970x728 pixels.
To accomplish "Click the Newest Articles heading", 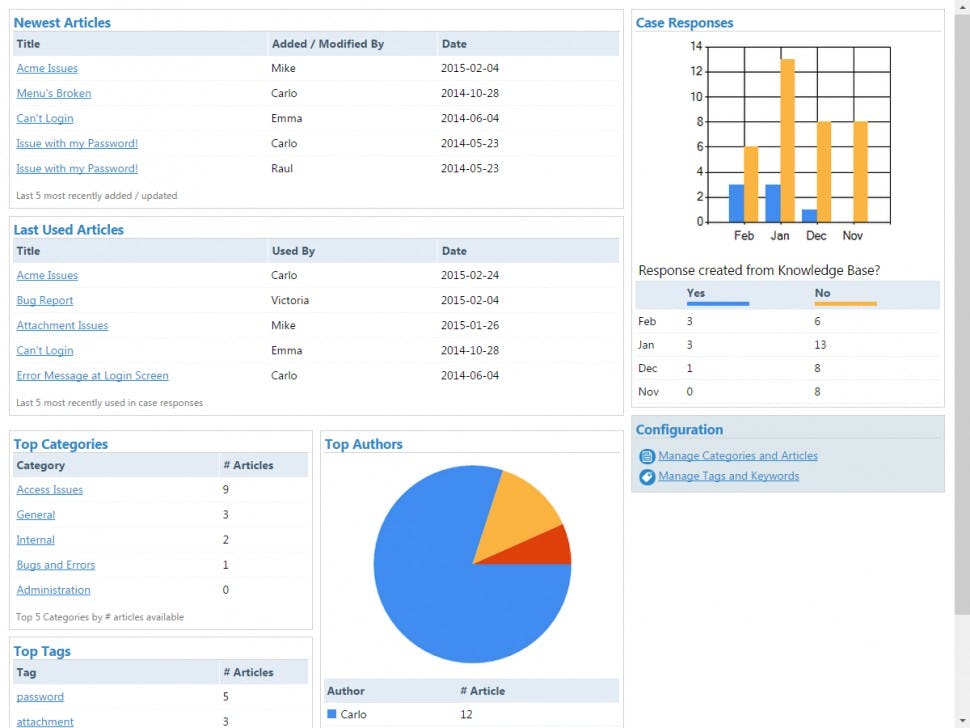I will (x=62, y=23).
